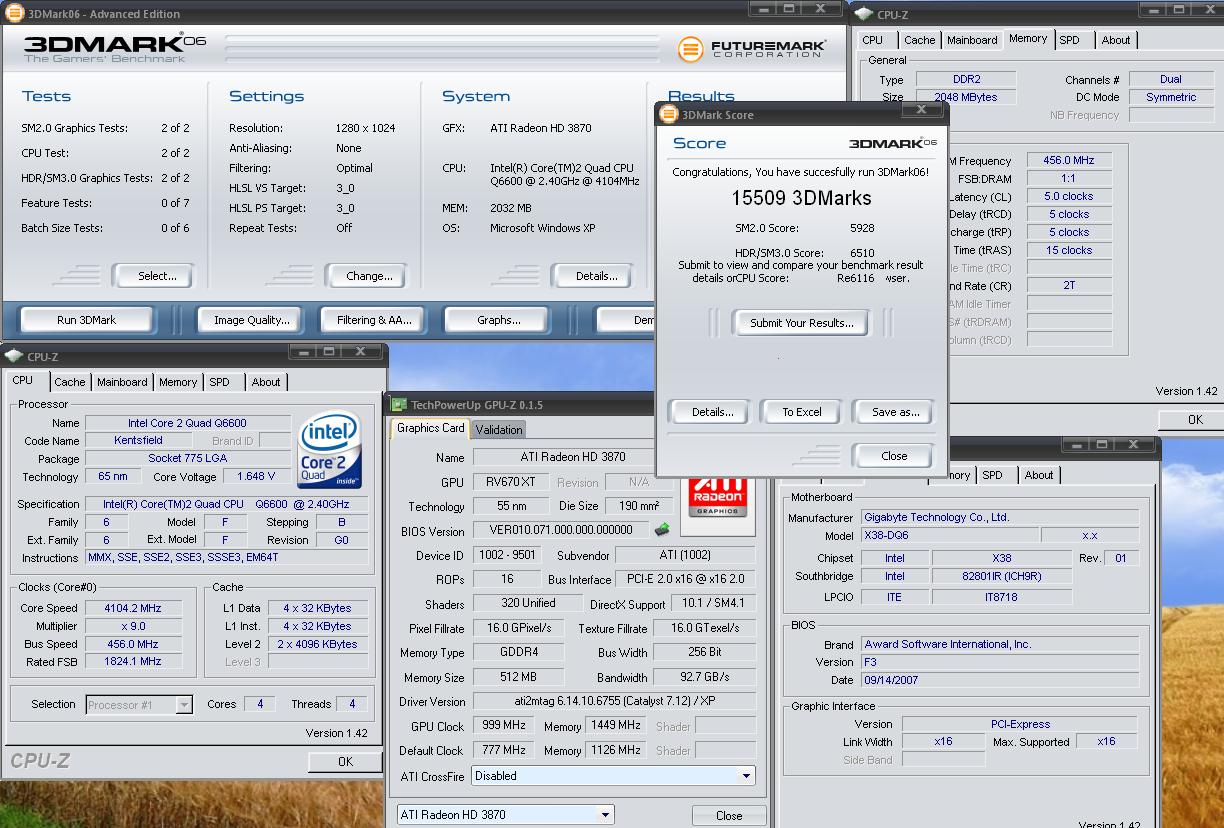This screenshot has height=828, width=1224.
Task: Click the BIOS upload icon in GPU-Z
Action: coord(661,530)
